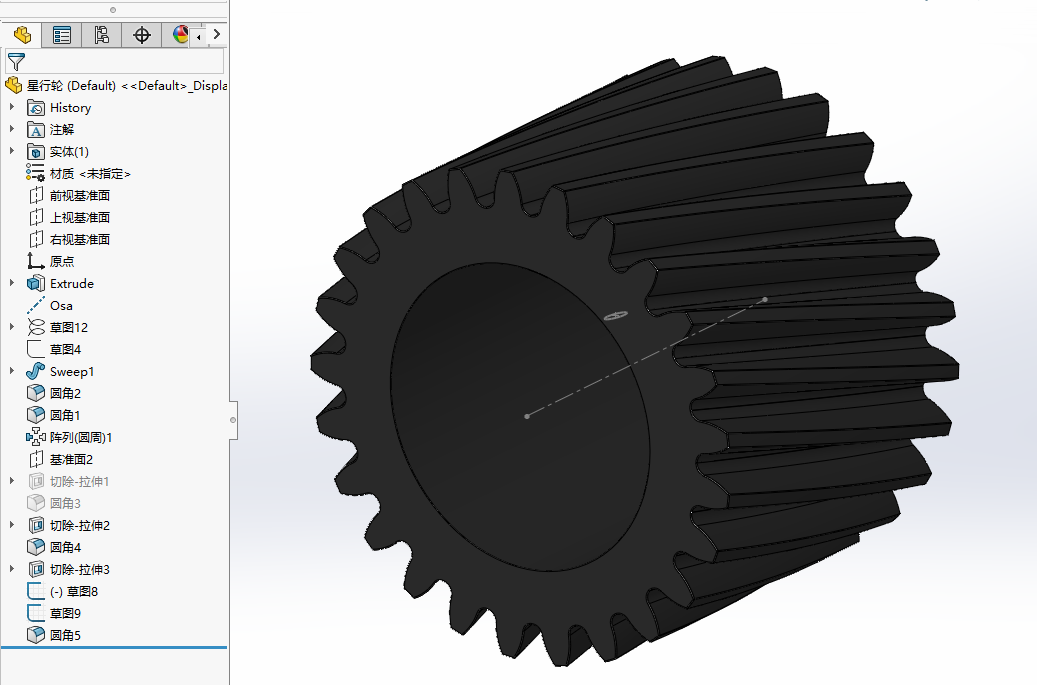Image resolution: width=1037 pixels, height=685 pixels.
Task: Select the suppressed 切除-拉伸1 icon
Action: [x=36, y=481]
